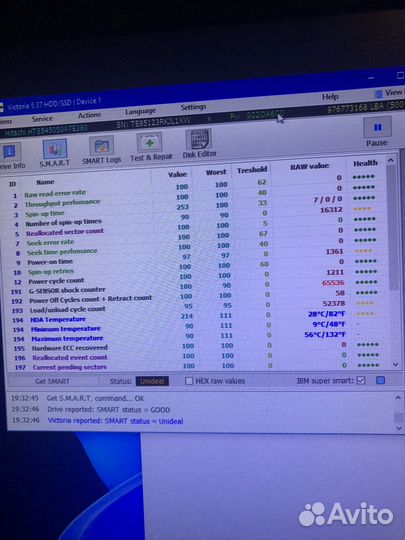The width and height of the screenshot is (405, 540).
Task: Click the Unideal status indicator
Action: tap(152, 381)
